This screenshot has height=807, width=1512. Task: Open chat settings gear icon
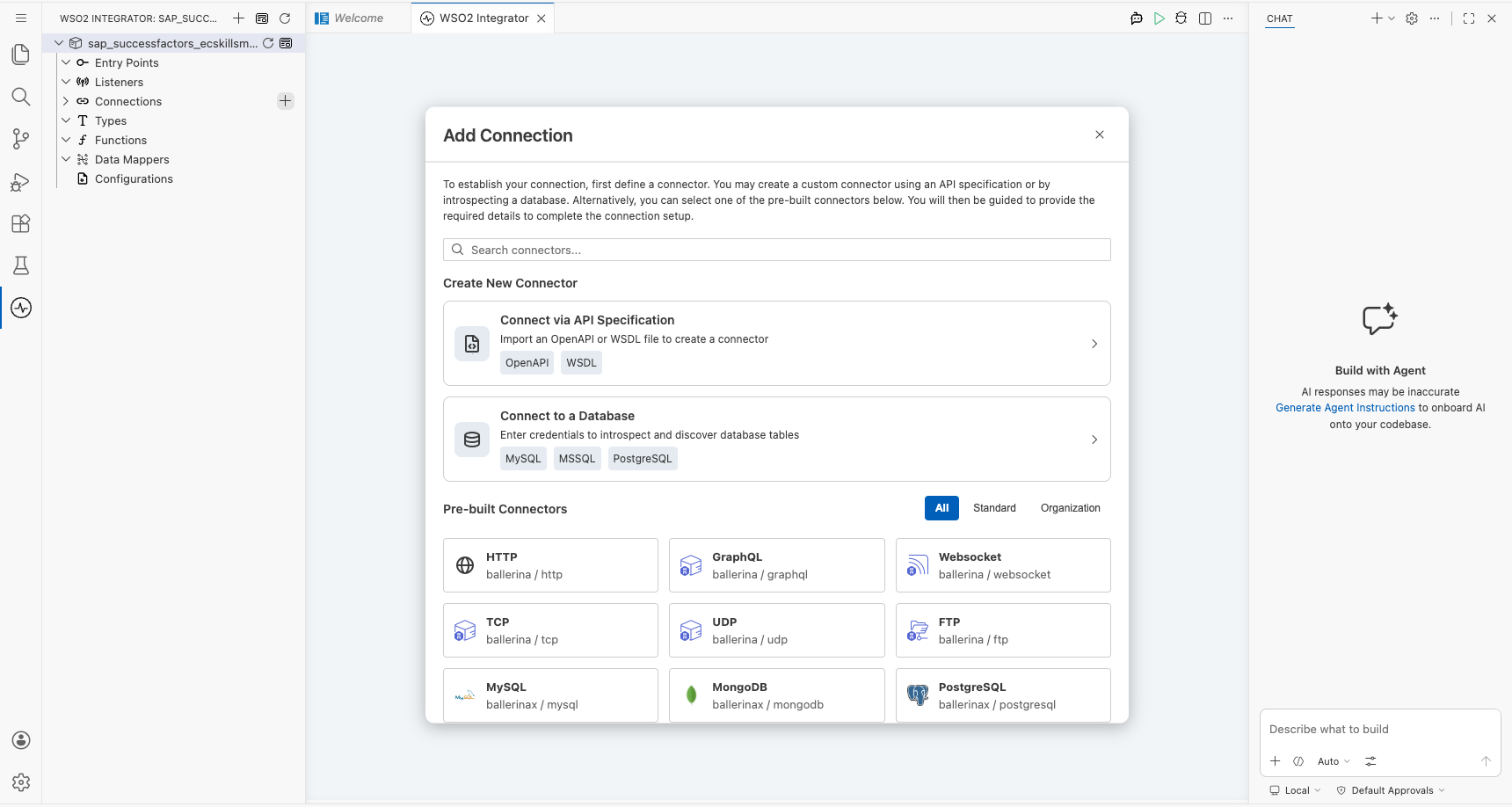point(1412,18)
